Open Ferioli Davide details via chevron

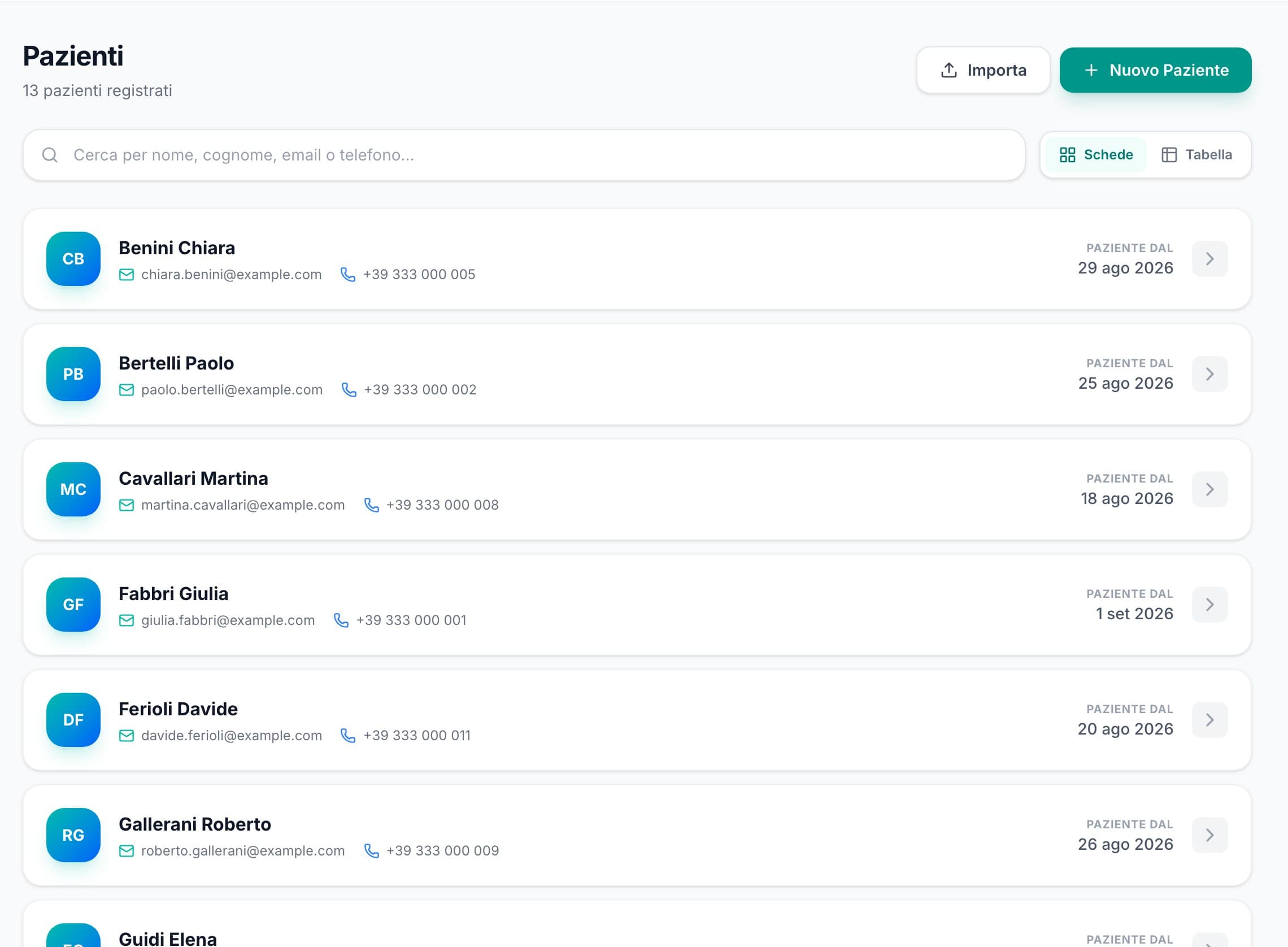pyautogui.click(x=1209, y=719)
